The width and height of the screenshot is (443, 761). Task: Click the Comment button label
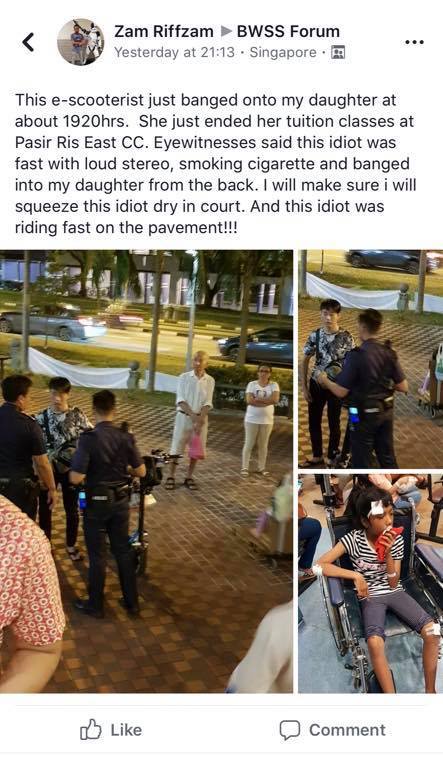pos(347,730)
